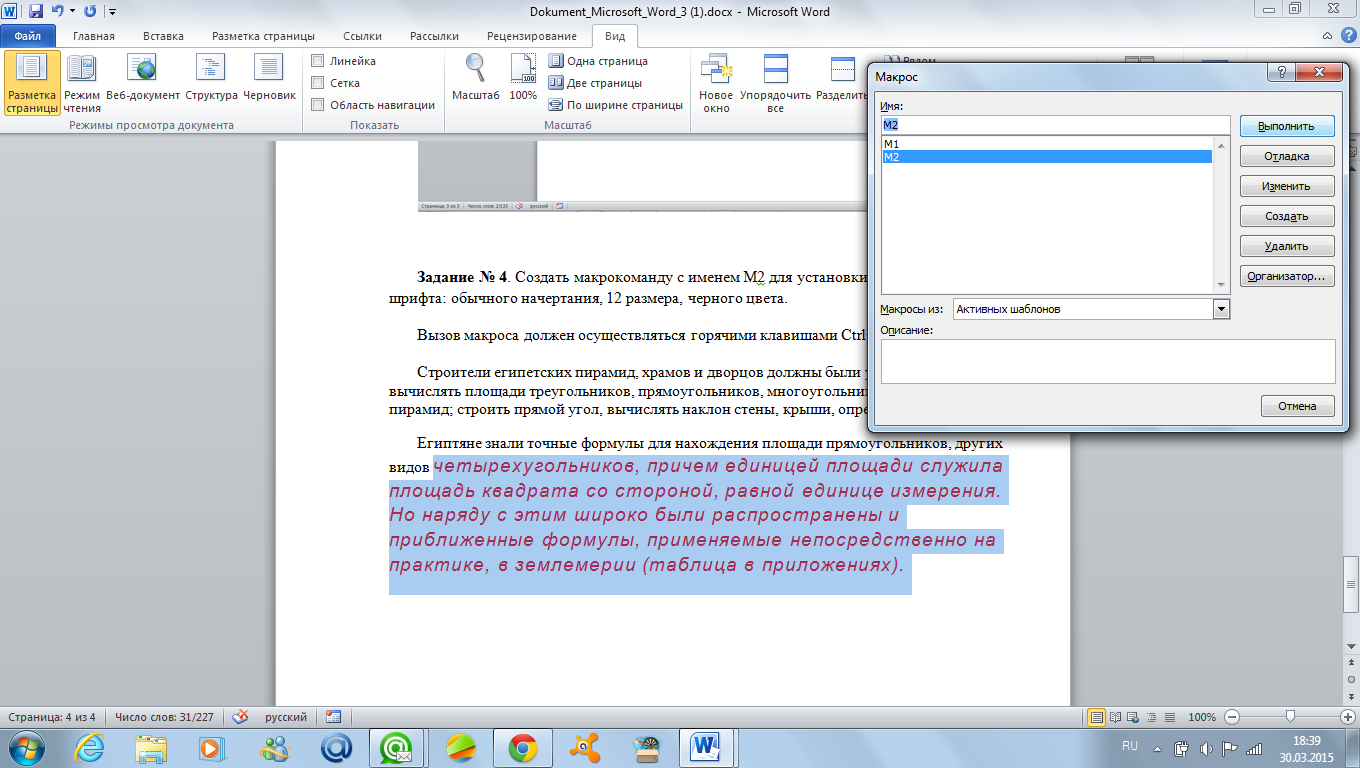Click the Отладка button
The image size is (1360, 768).
(x=1287, y=157)
